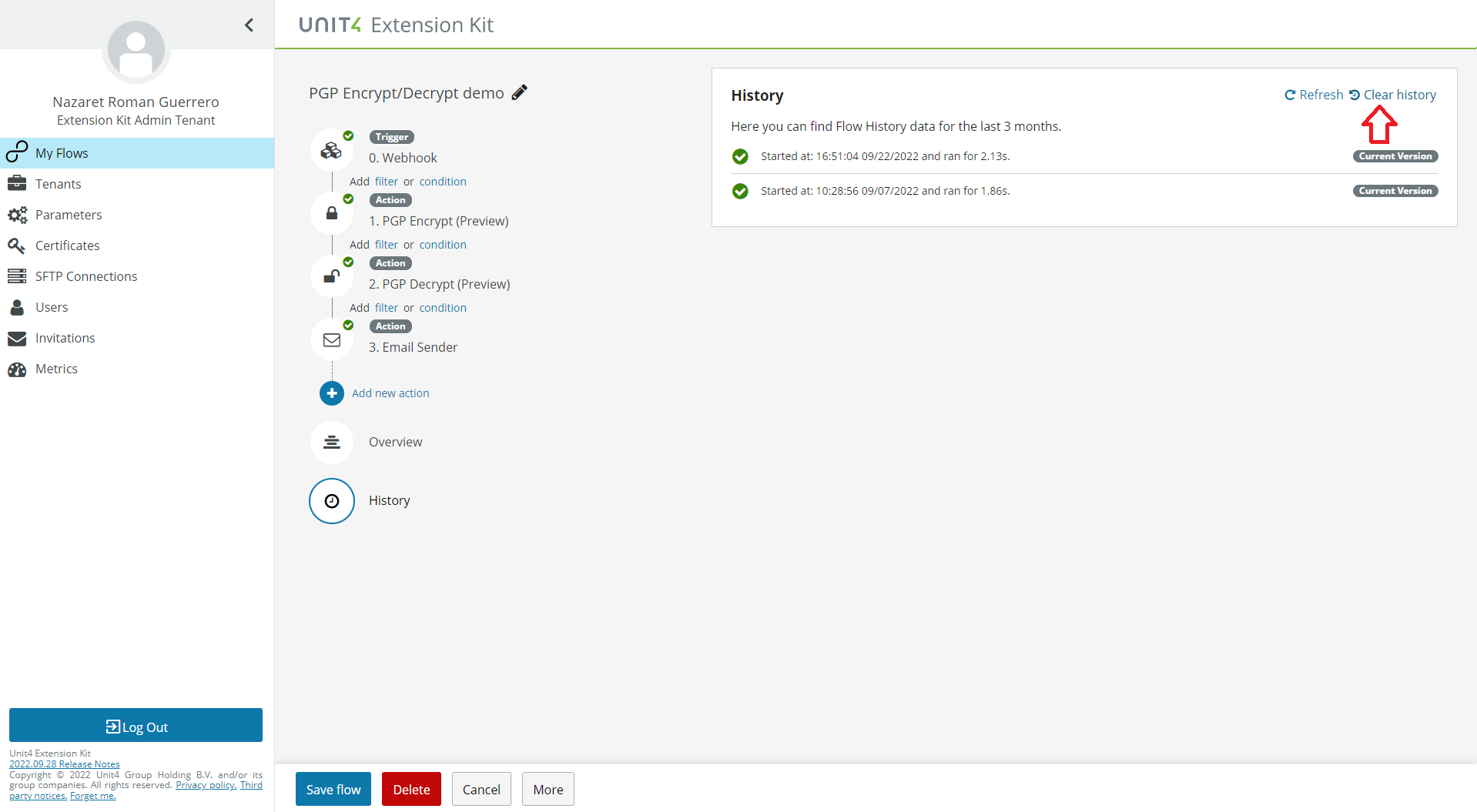Select the Webhook trigger cubes icon
The height and width of the screenshot is (812, 1477).
(x=332, y=150)
